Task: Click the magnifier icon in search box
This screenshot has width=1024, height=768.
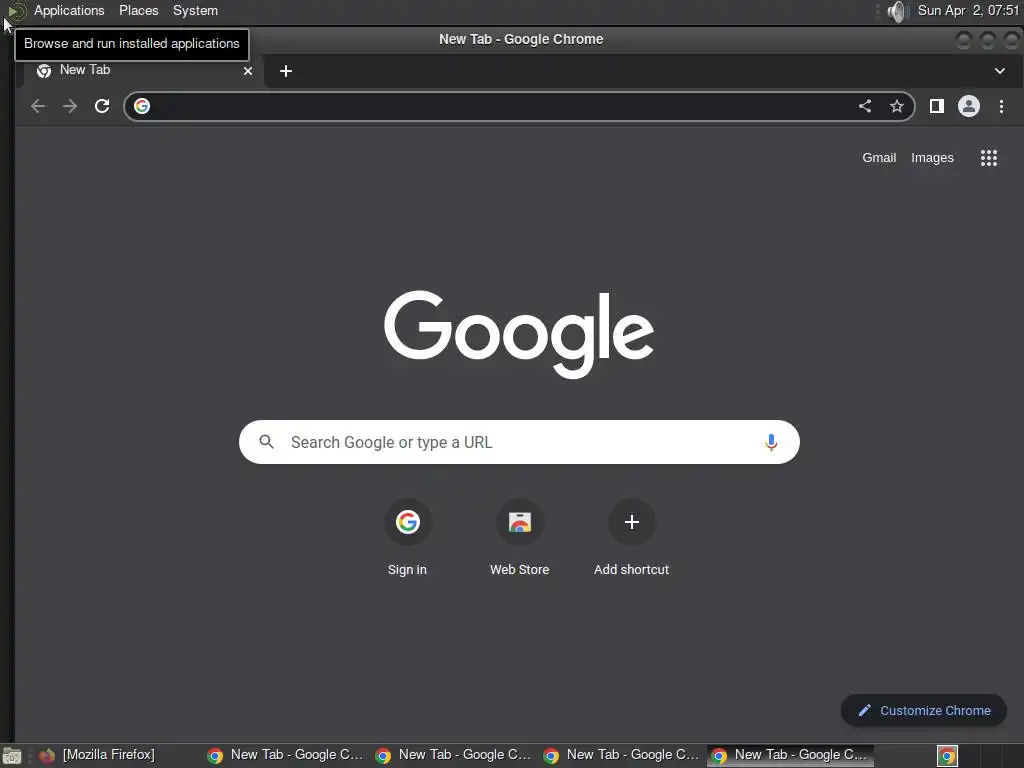Action: (266, 441)
